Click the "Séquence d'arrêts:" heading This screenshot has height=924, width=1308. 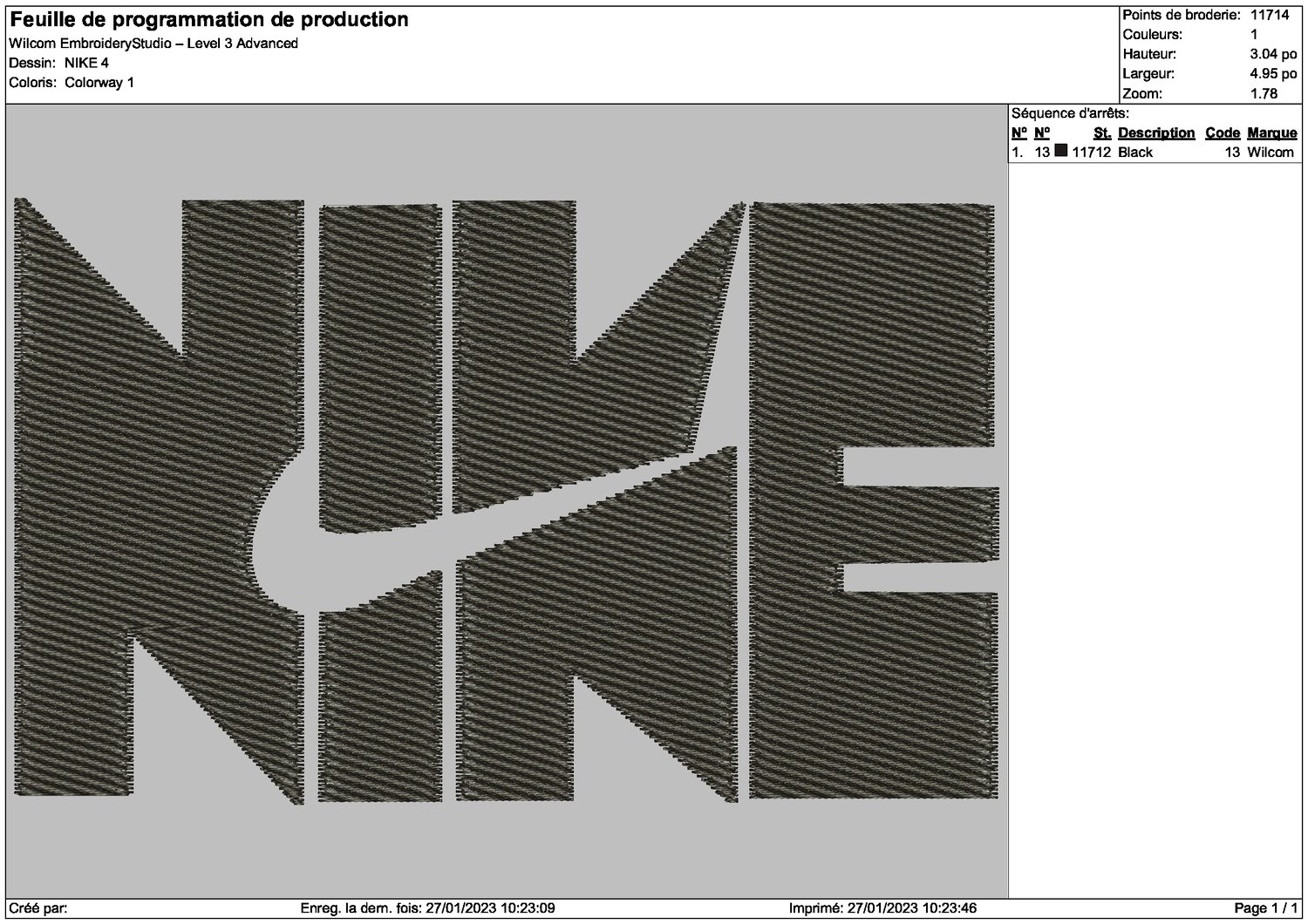click(1070, 113)
